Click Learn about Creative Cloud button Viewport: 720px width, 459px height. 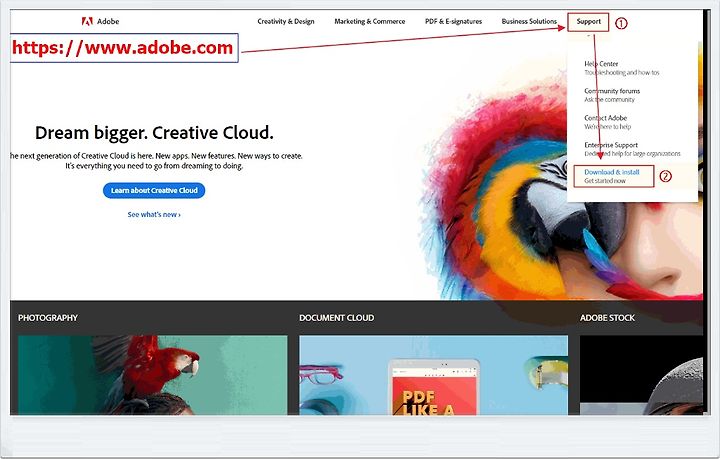point(154,190)
